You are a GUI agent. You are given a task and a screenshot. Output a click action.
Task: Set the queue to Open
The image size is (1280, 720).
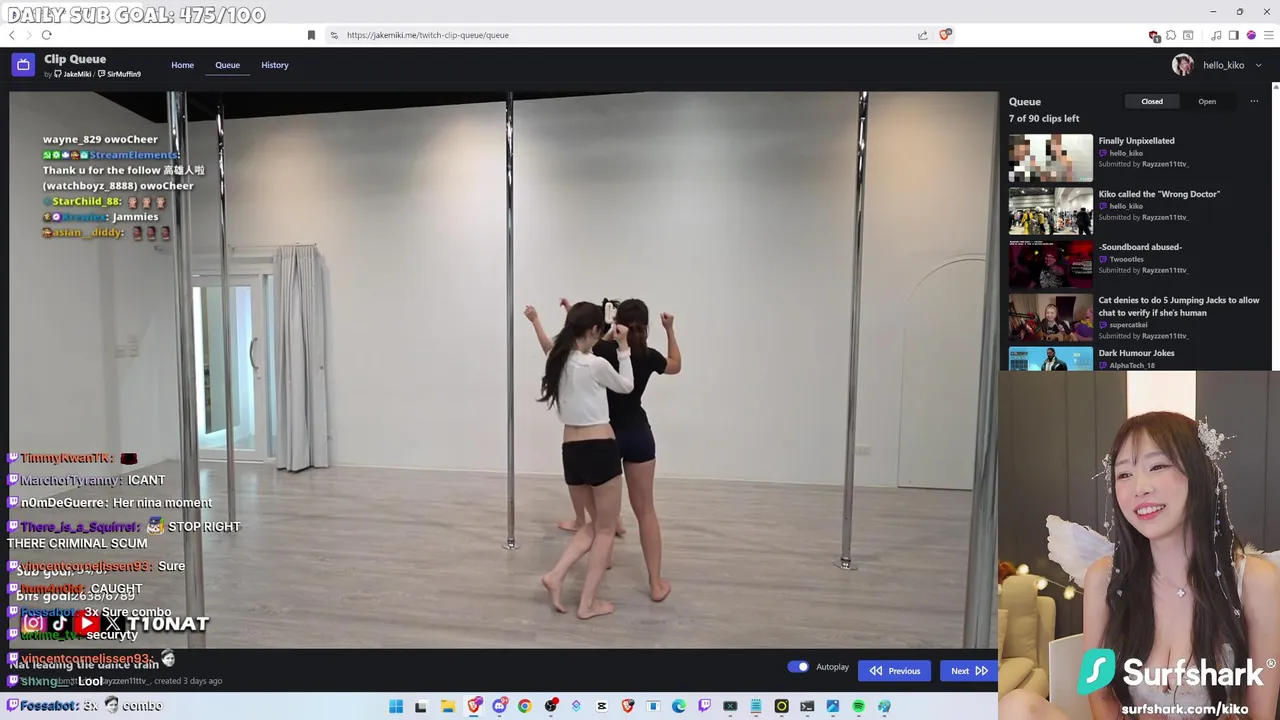(1207, 101)
